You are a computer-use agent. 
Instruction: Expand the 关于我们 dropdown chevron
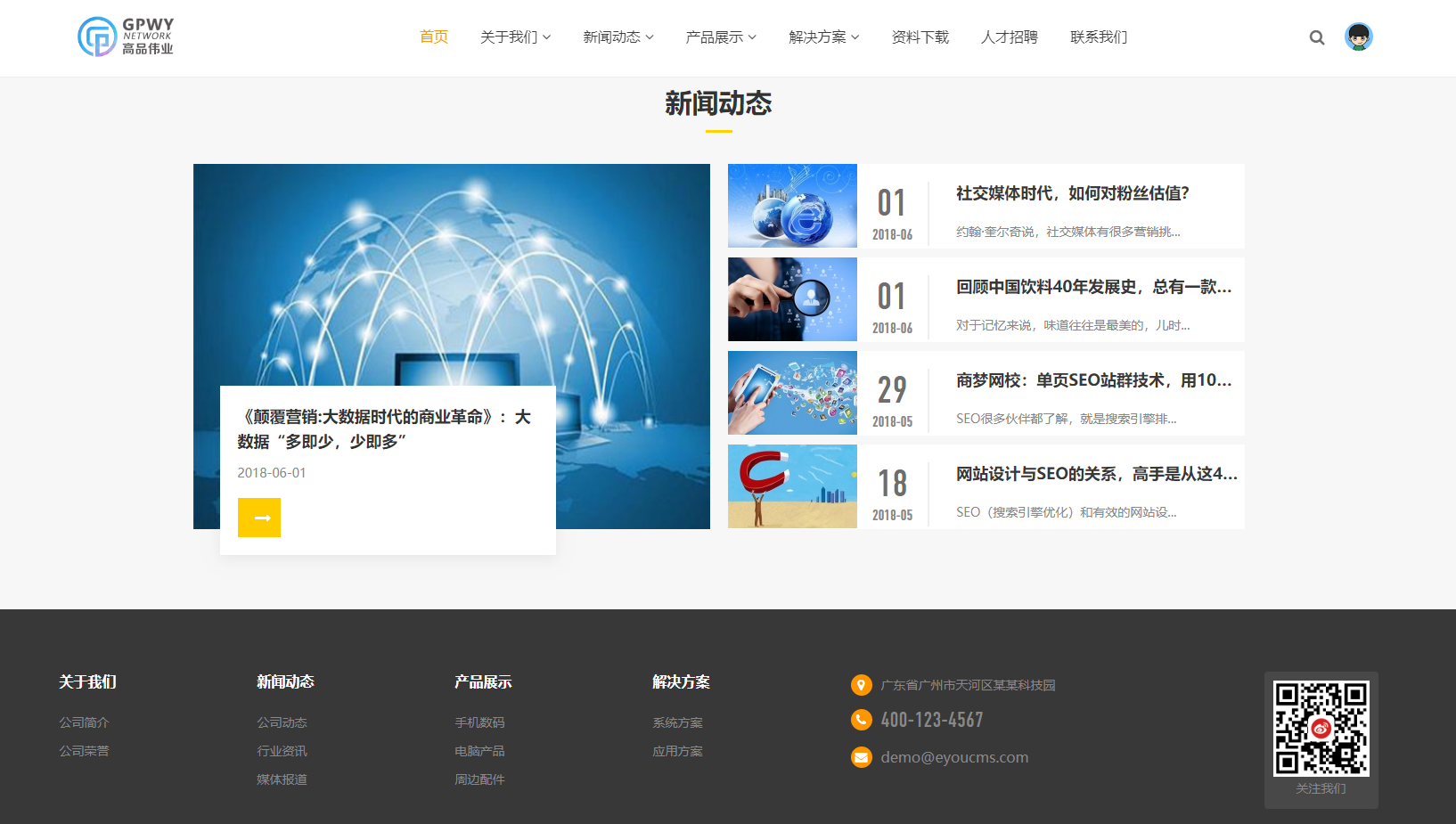click(x=547, y=37)
